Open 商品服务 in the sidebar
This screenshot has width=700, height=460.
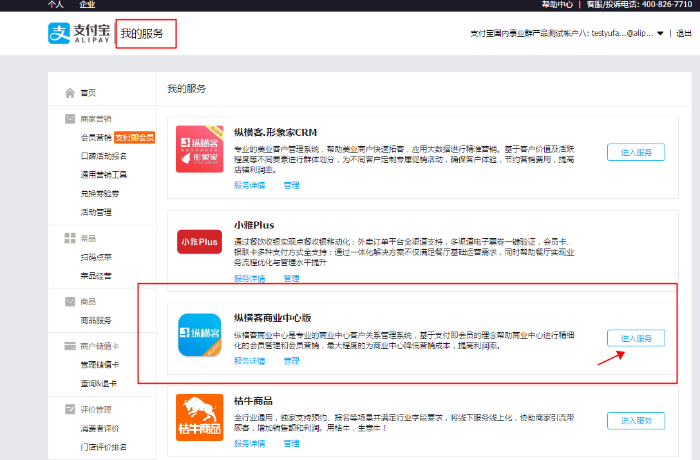(96, 320)
